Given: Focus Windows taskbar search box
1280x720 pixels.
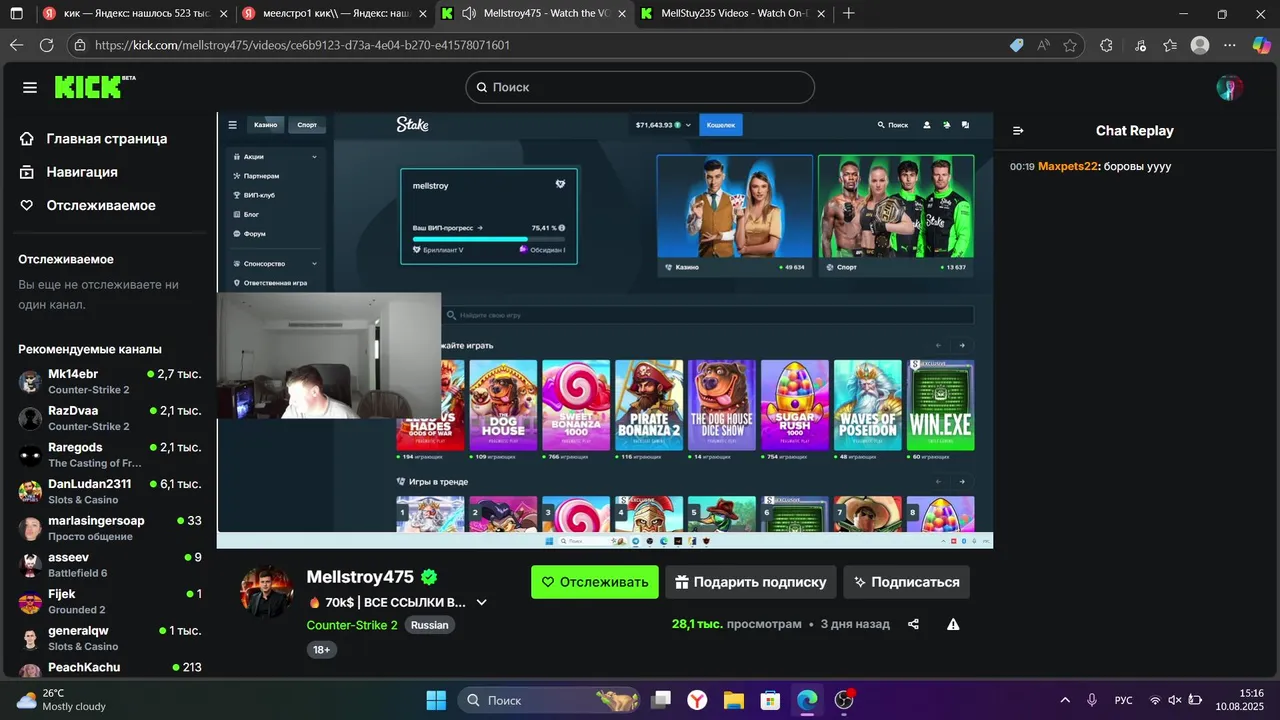Looking at the screenshot, I should pyautogui.click(x=550, y=700).
